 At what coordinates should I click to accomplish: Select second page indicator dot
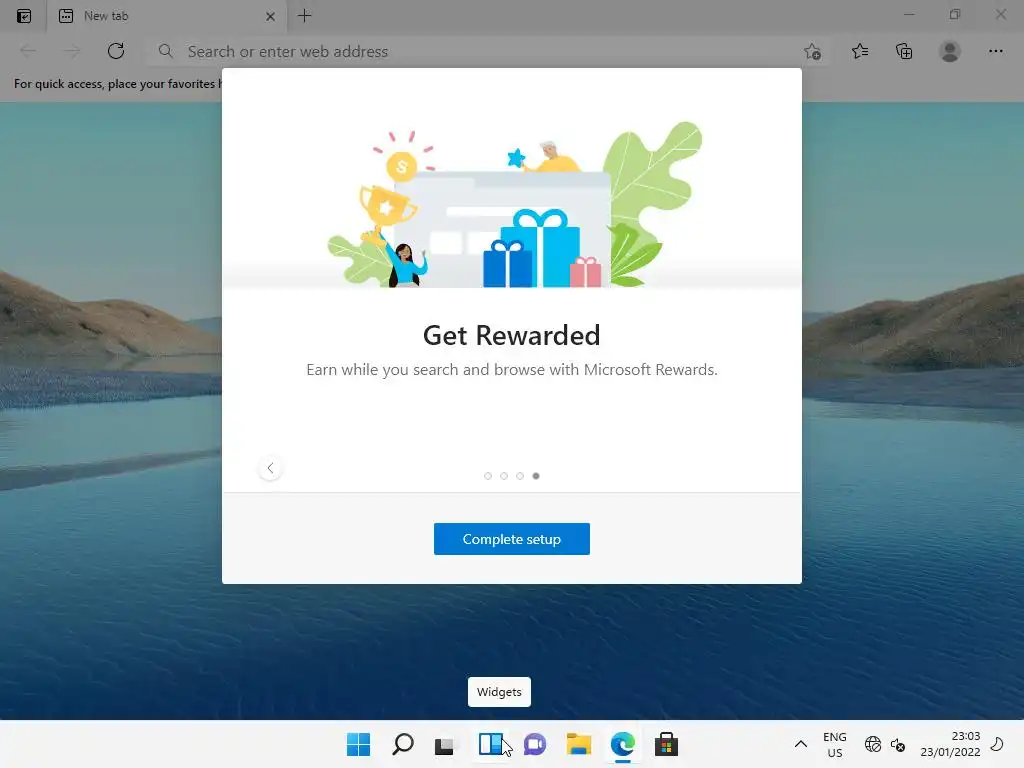pos(504,475)
